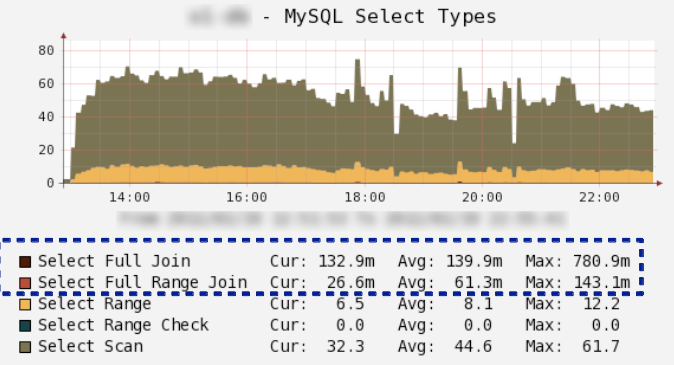Click the Select Range Avg value 8.1
The width and height of the screenshot is (674, 365).
tap(478, 304)
